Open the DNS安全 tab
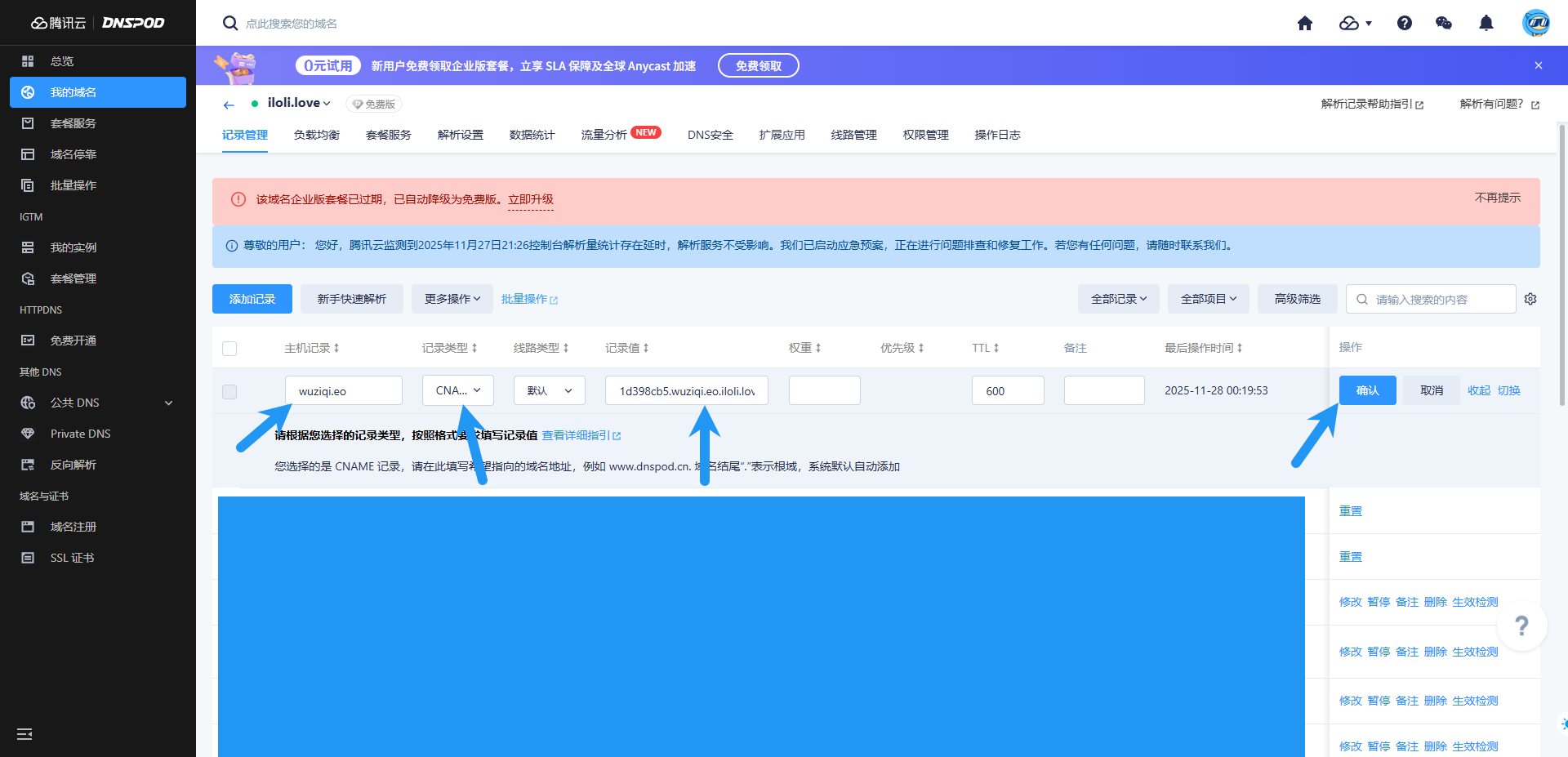This screenshot has width=1568, height=757. tap(710, 135)
